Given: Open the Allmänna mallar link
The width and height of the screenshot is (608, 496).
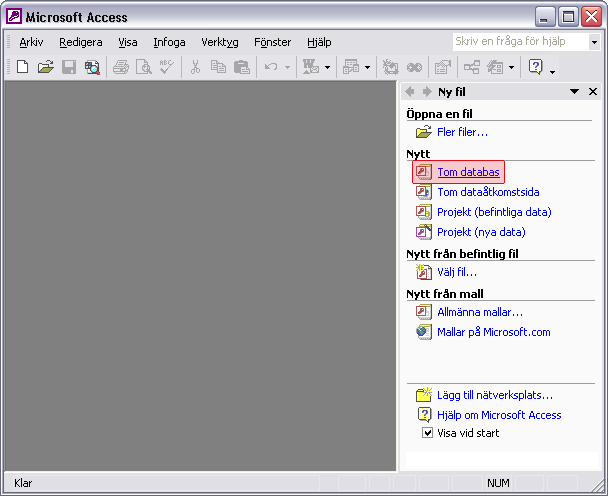Looking at the screenshot, I should 480,312.
